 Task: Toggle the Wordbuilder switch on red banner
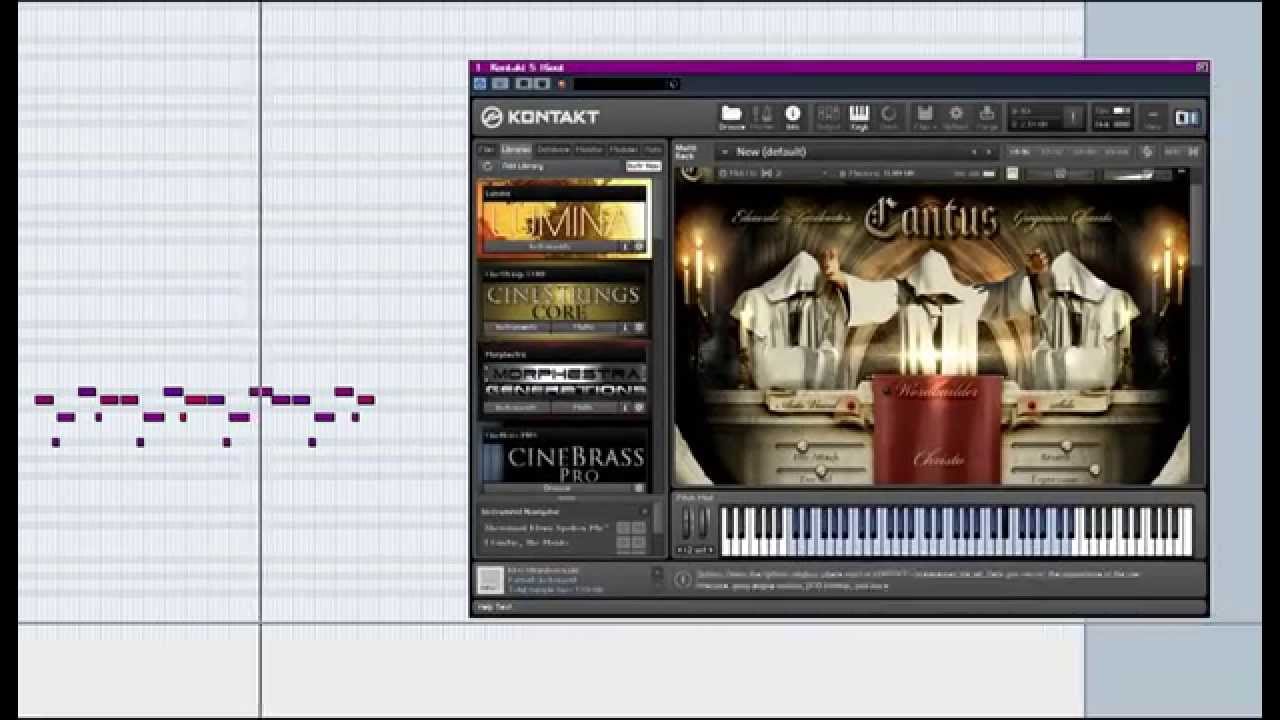(887, 390)
